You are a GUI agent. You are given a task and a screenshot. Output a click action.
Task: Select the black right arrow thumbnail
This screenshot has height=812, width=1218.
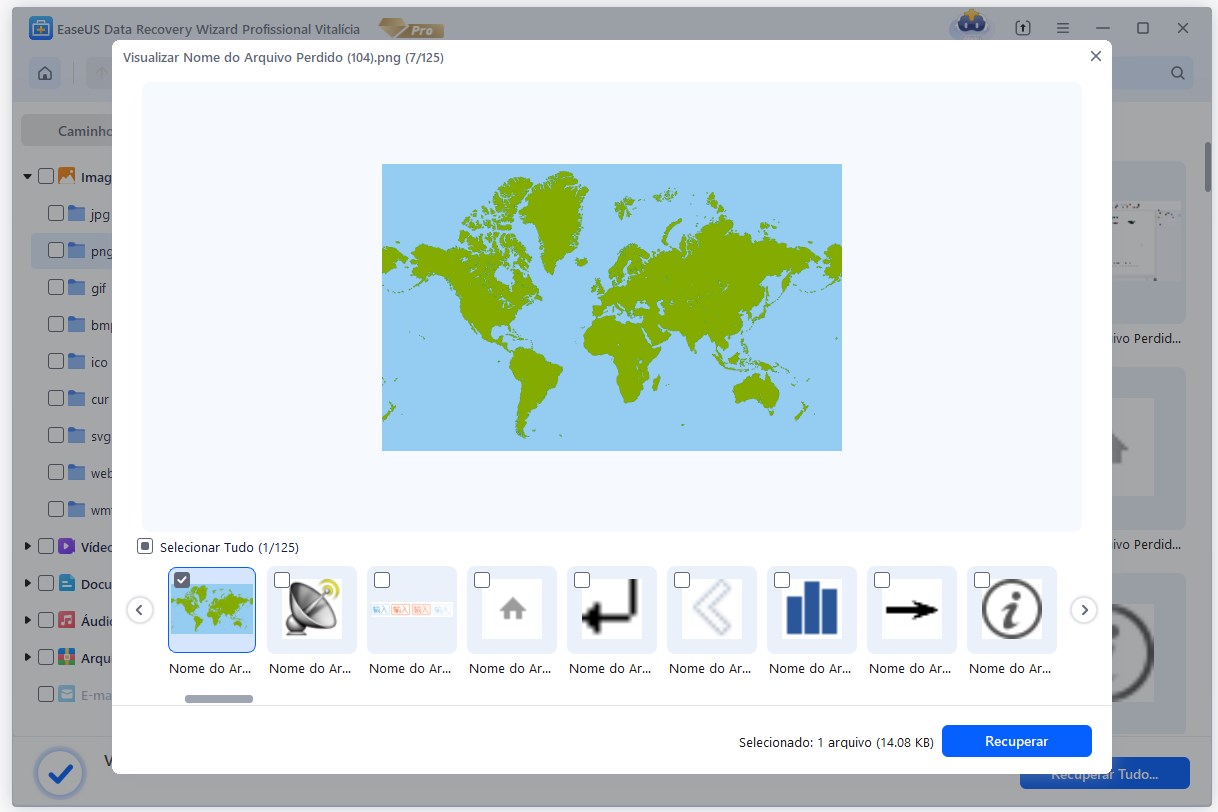[912, 609]
